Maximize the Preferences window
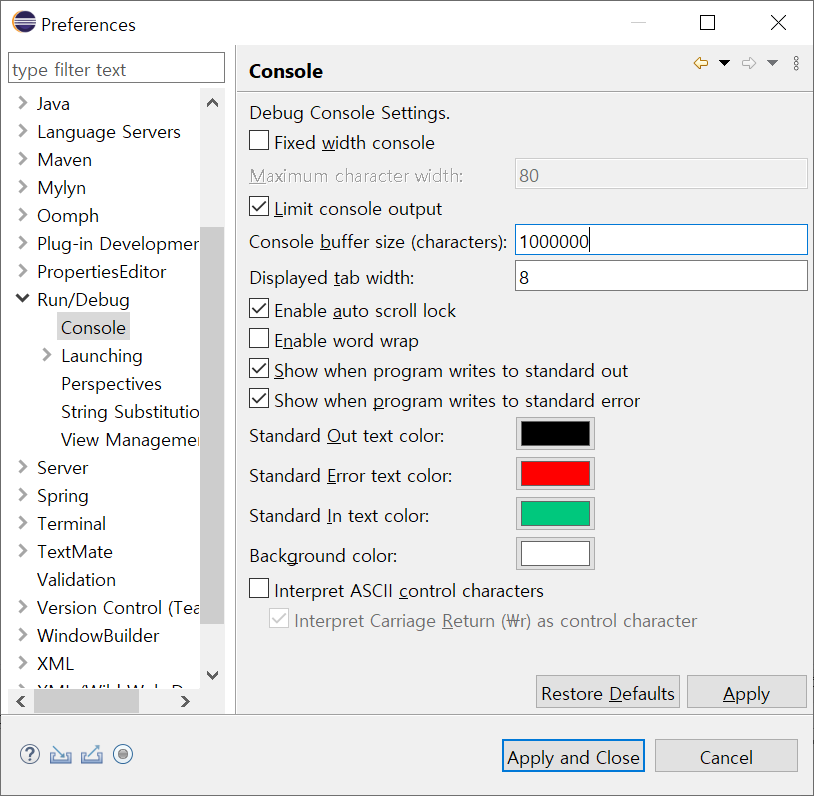Image resolution: width=814 pixels, height=796 pixels. (708, 22)
